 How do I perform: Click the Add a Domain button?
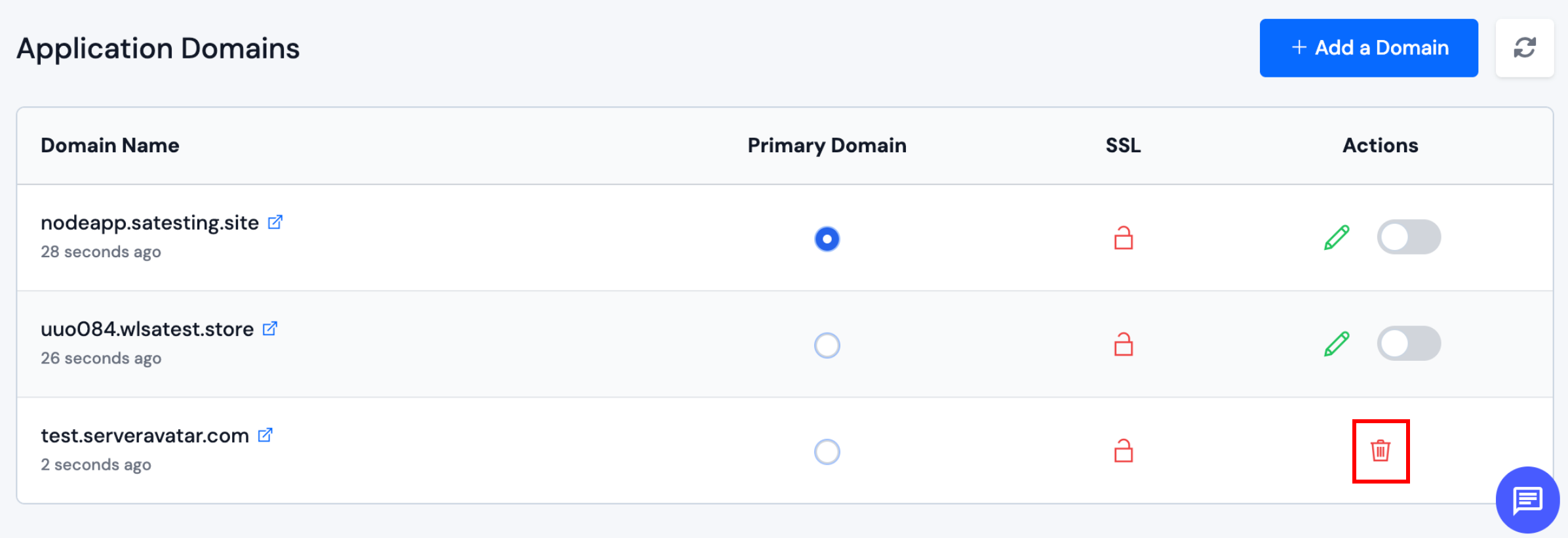(x=1368, y=48)
